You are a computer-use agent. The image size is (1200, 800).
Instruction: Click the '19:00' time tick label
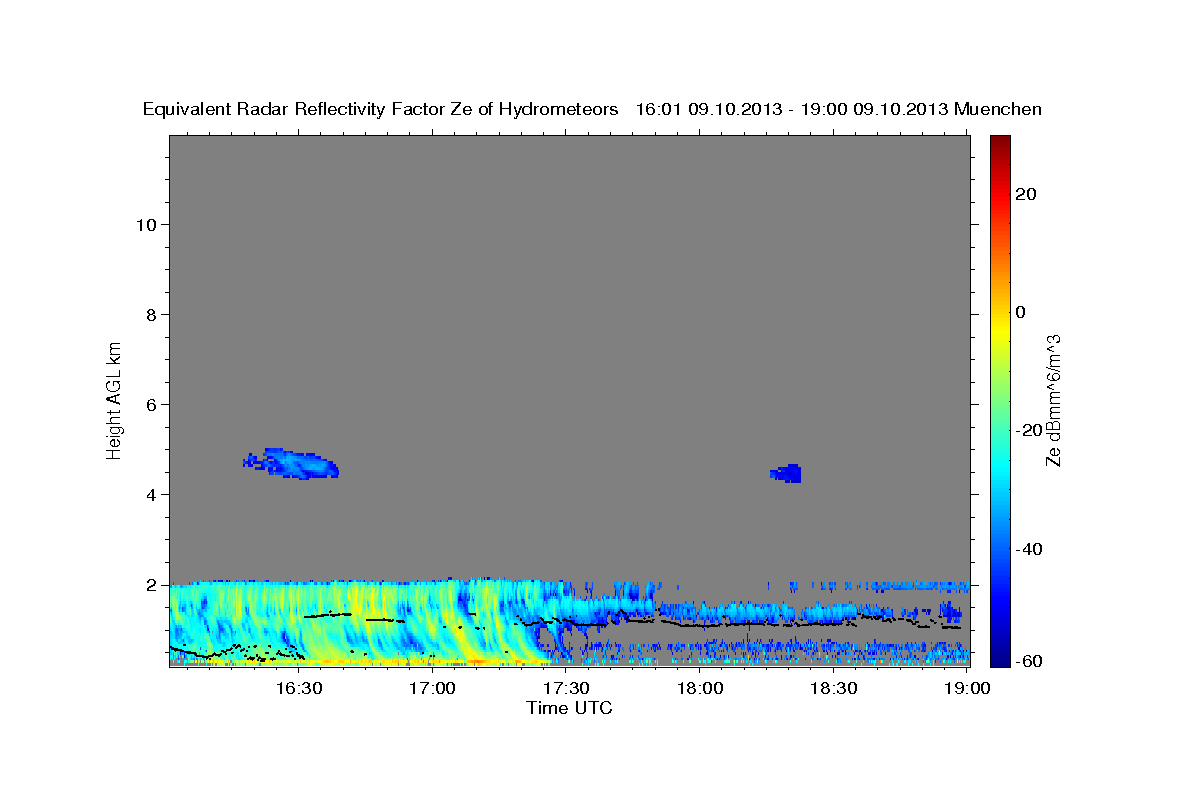966,688
